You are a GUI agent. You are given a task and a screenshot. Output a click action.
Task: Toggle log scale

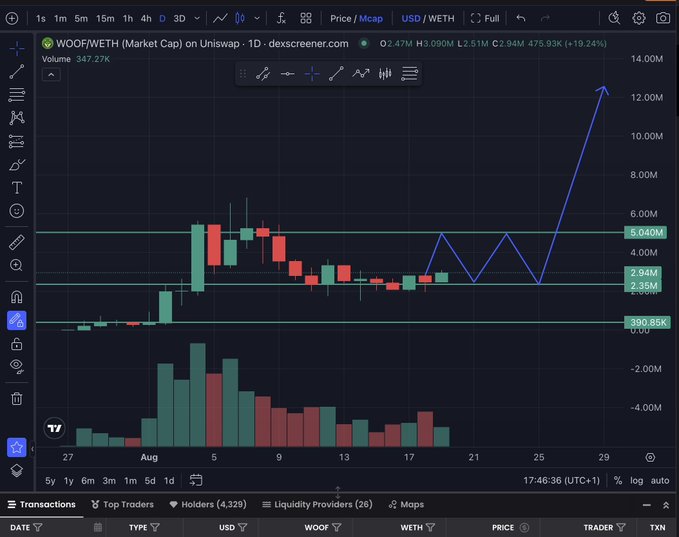(637, 481)
